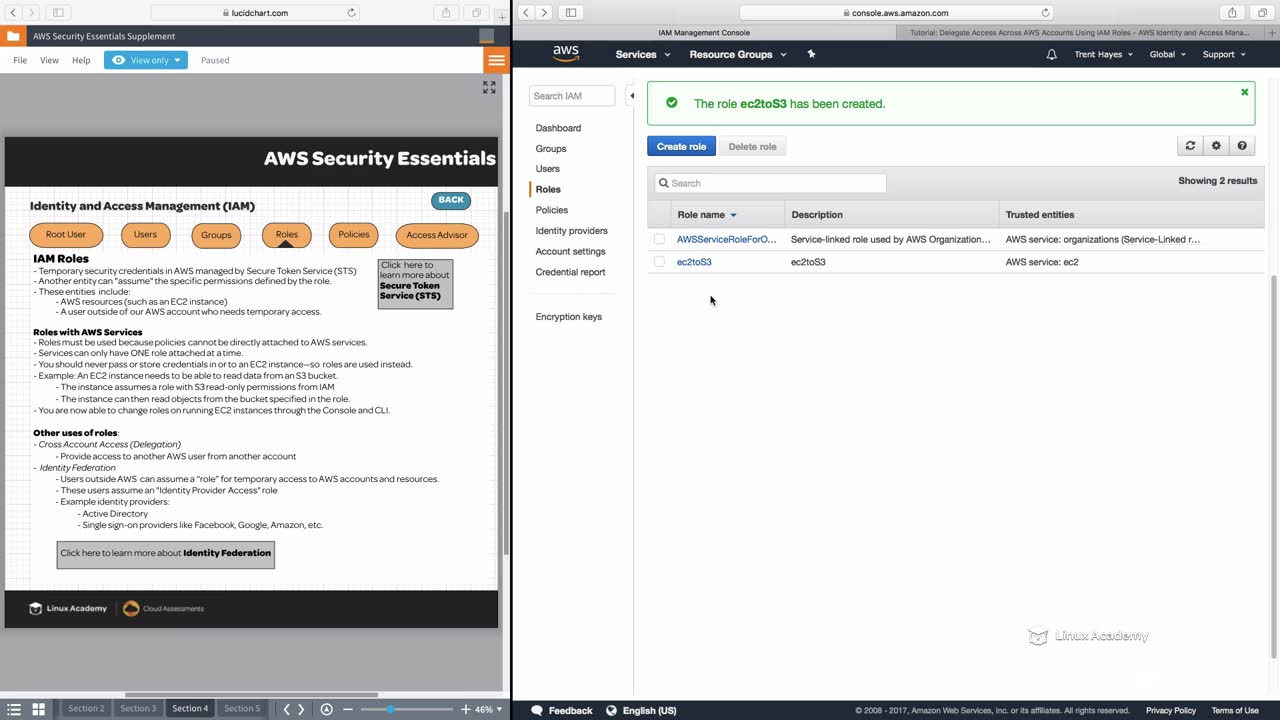Select the ec2toS3 role checkbox
1280x720 pixels.
pos(659,262)
